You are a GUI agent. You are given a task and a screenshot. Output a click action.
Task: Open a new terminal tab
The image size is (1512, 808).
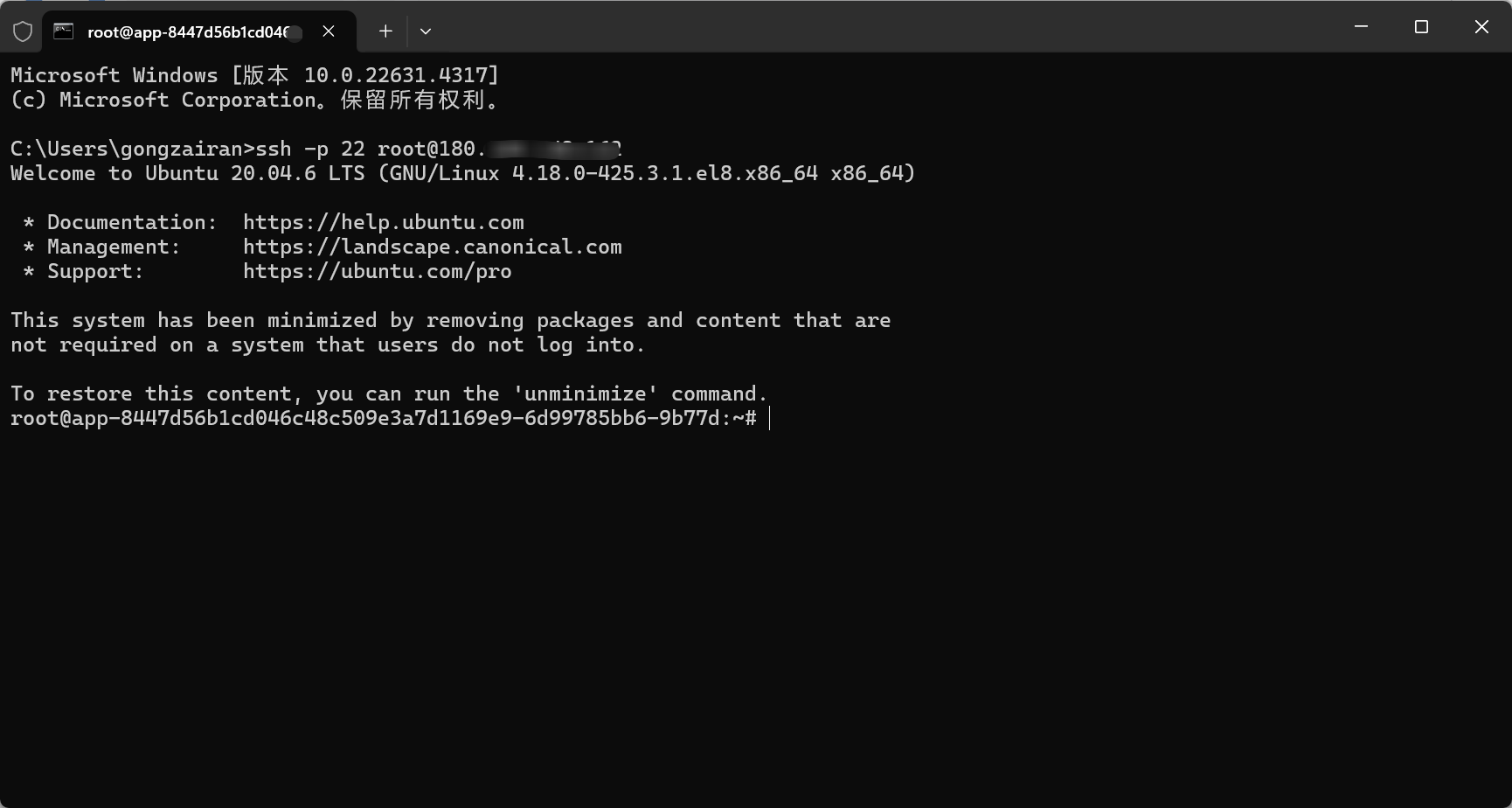tap(385, 31)
